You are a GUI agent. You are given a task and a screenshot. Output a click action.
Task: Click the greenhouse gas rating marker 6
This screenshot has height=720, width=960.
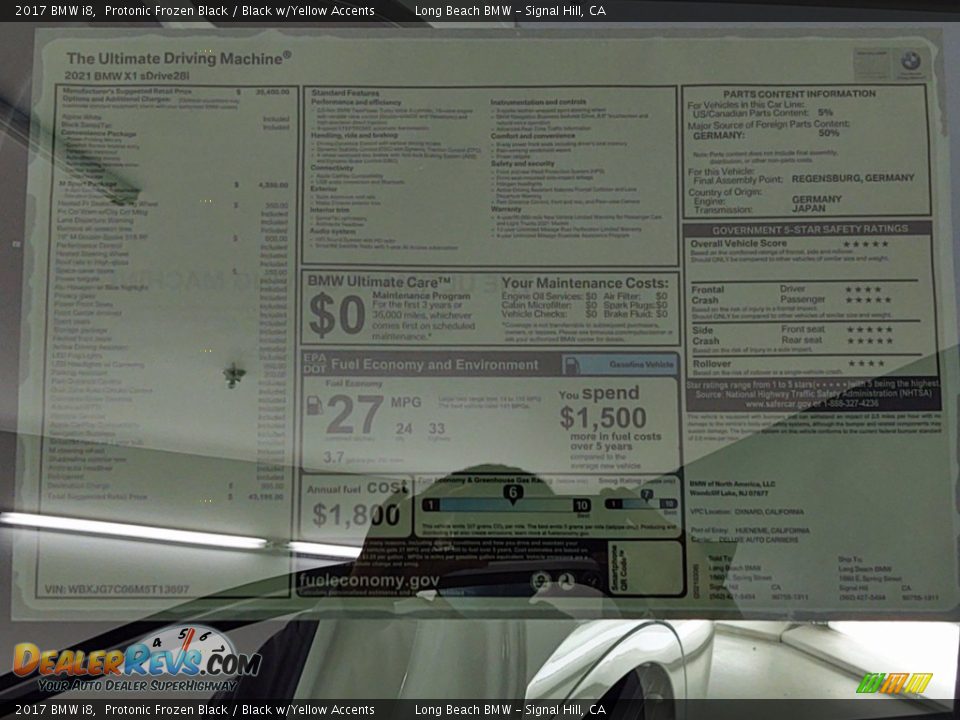[x=512, y=493]
